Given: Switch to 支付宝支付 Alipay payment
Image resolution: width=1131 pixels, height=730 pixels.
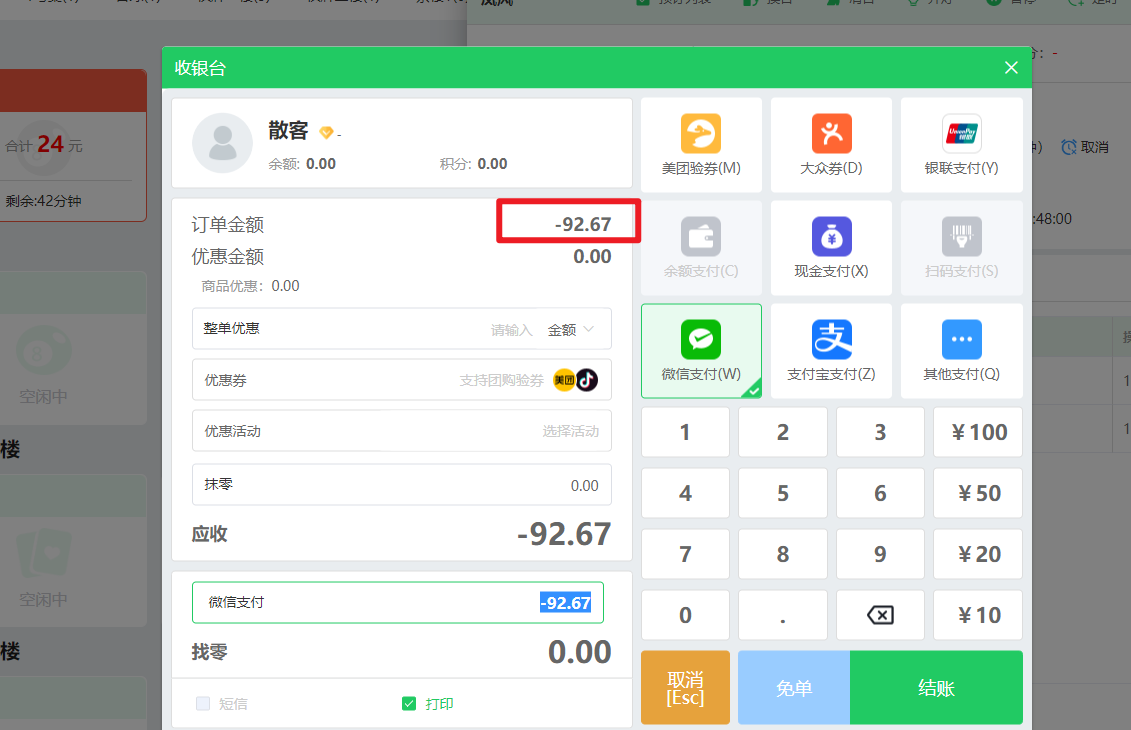Looking at the screenshot, I should pos(831,350).
